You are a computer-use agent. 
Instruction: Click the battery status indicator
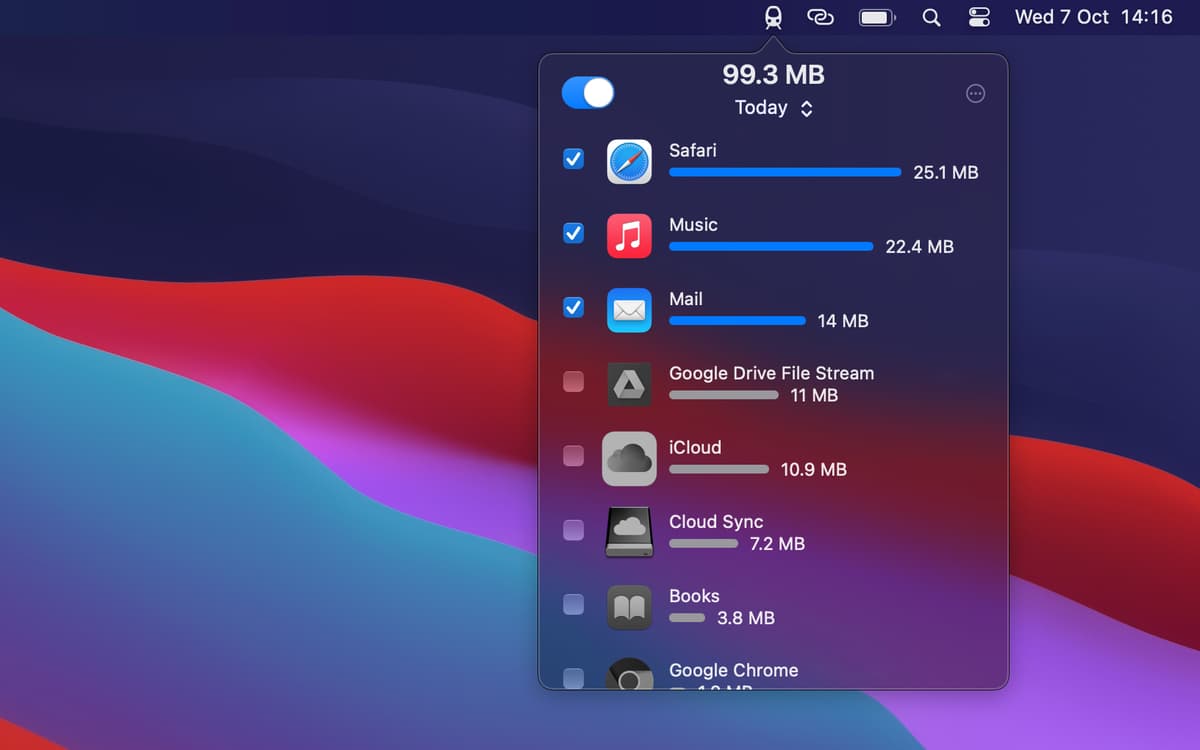pyautogui.click(x=877, y=17)
